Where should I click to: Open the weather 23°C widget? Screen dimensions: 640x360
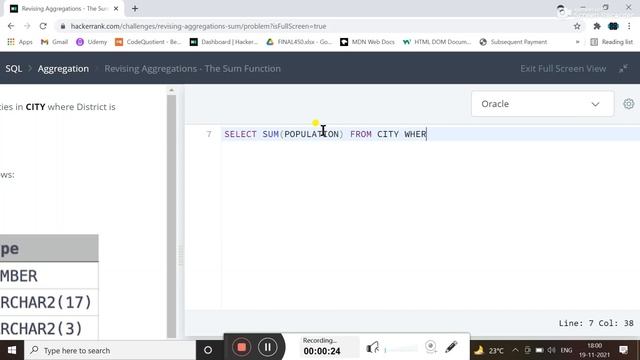(489, 350)
